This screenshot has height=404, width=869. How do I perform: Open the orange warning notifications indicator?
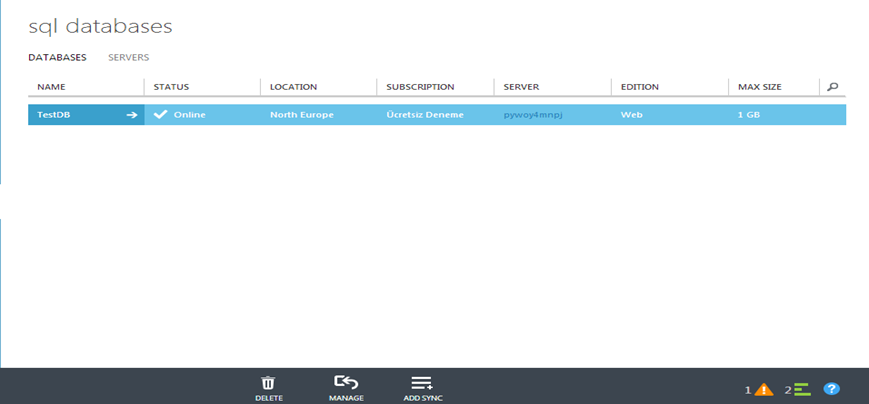pos(764,390)
